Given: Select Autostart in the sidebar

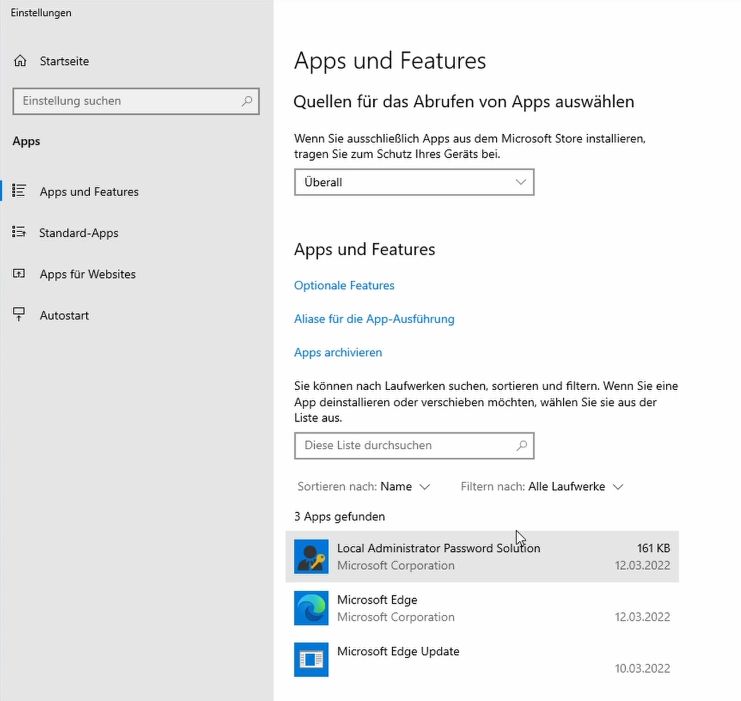Looking at the screenshot, I should [x=64, y=315].
